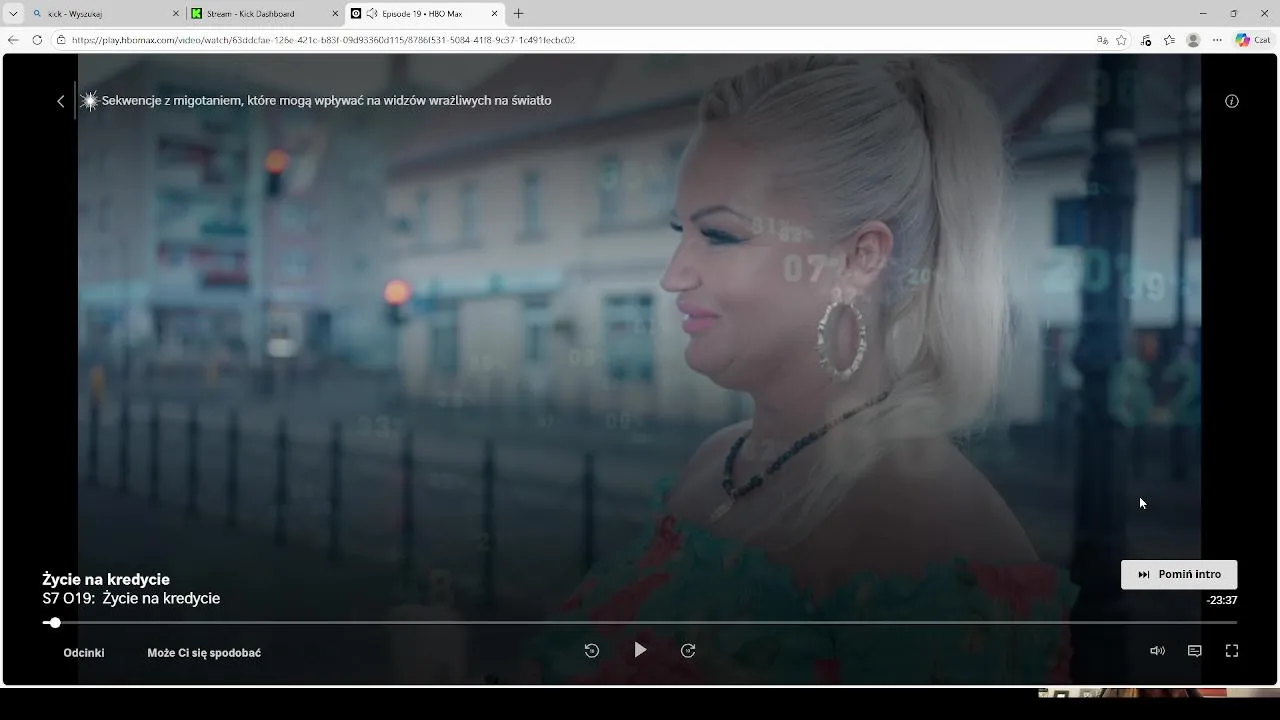The image size is (1280, 720).
Task: Close the Stream - Kick Dashboard tab
Action: [x=335, y=14]
